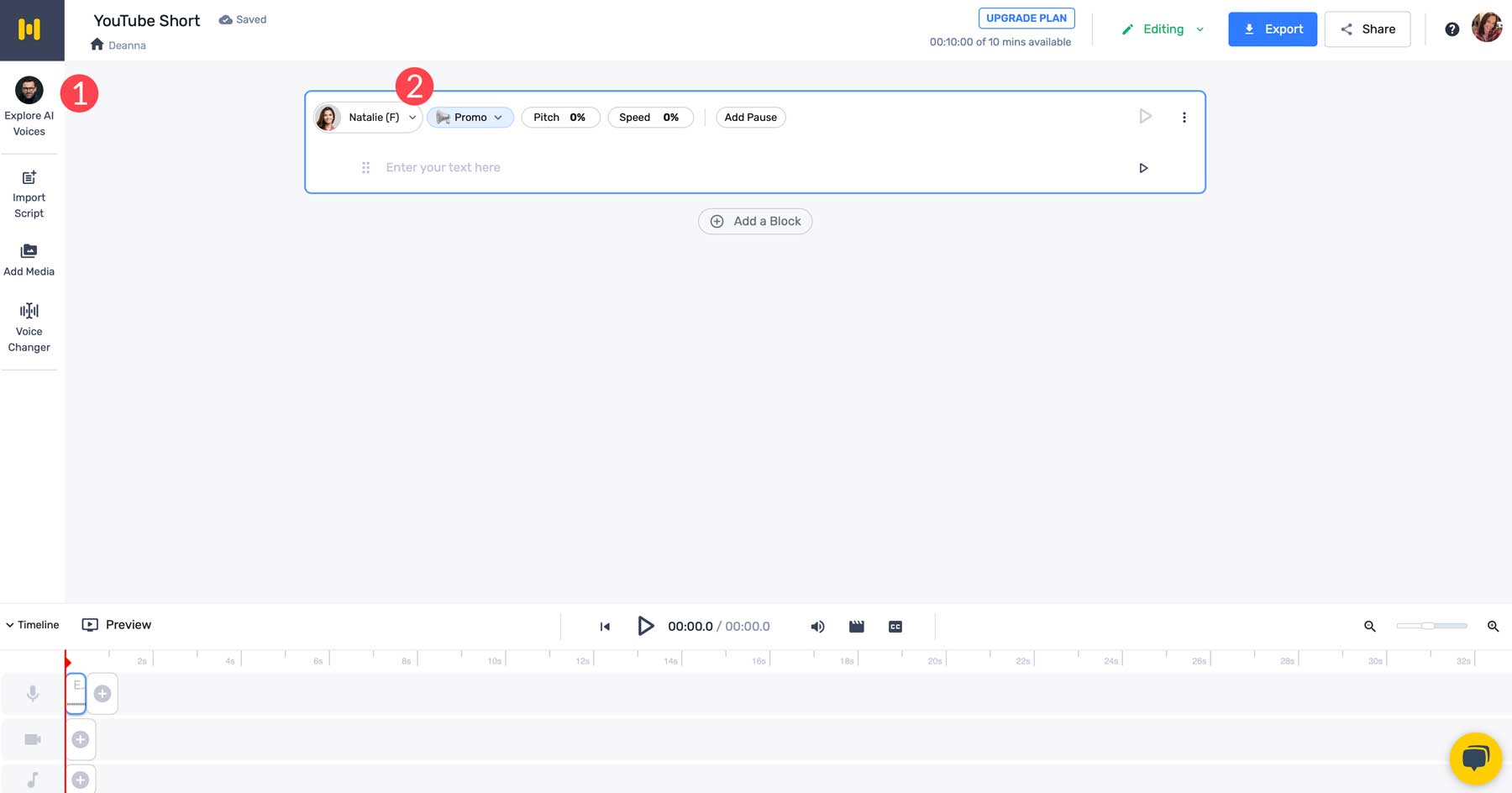Open the Editing mode menu
1512x793 pixels.
[x=1163, y=29]
